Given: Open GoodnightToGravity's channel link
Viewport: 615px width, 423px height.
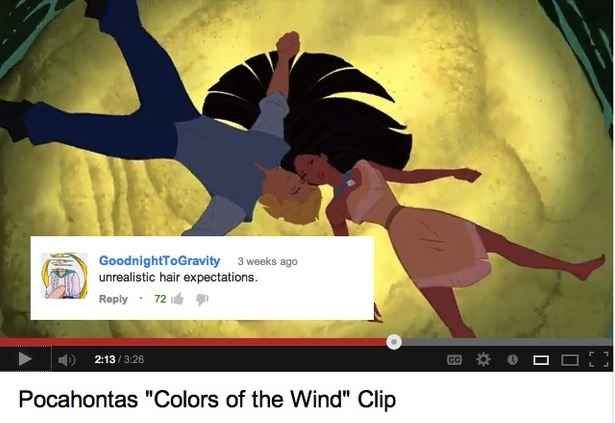Looking at the screenshot, I should click(159, 261).
